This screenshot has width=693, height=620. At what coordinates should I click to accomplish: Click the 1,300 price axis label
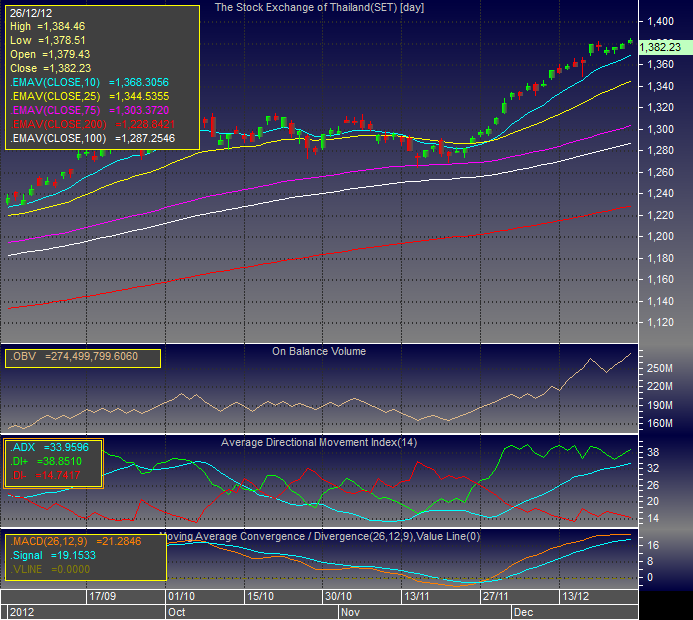(660, 129)
